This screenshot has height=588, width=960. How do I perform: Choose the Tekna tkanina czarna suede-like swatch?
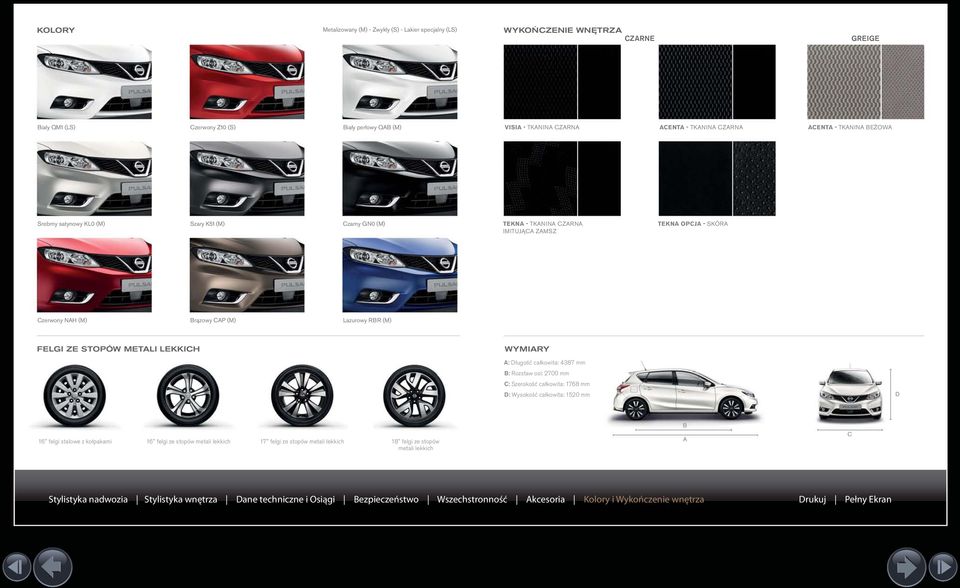pyautogui.click(x=562, y=178)
